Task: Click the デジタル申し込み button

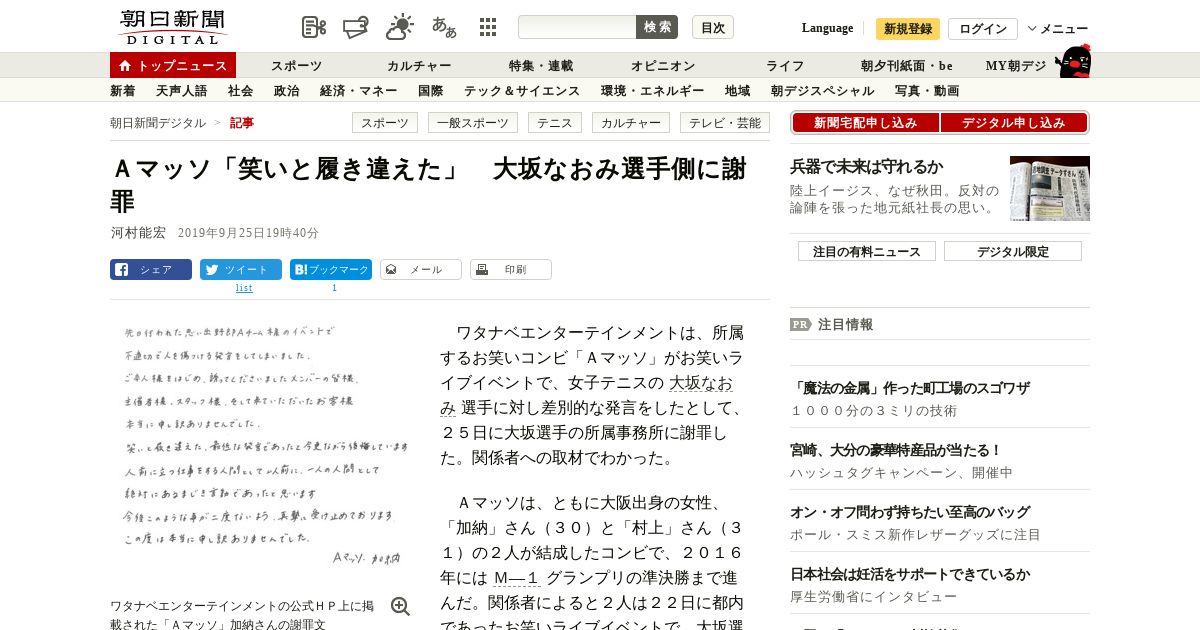Action: pyautogui.click(x=1014, y=123)
